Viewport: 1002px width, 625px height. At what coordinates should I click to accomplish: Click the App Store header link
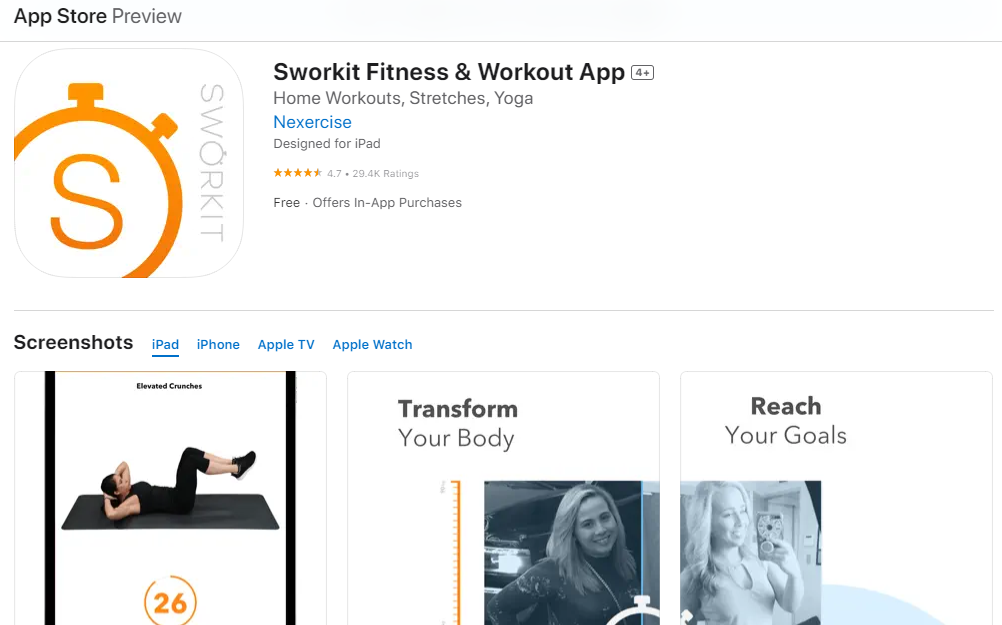[x=60, y=16]
